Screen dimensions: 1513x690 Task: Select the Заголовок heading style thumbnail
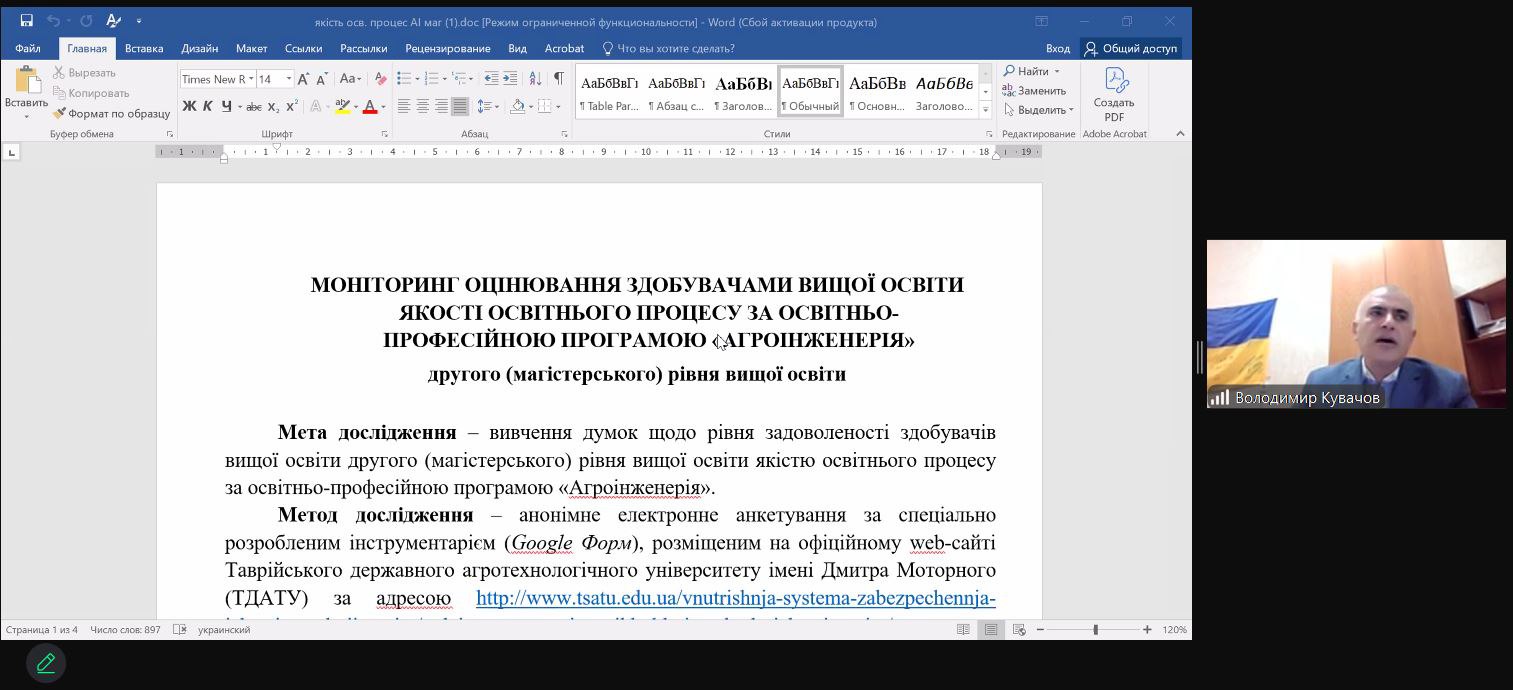click(743, 93)
